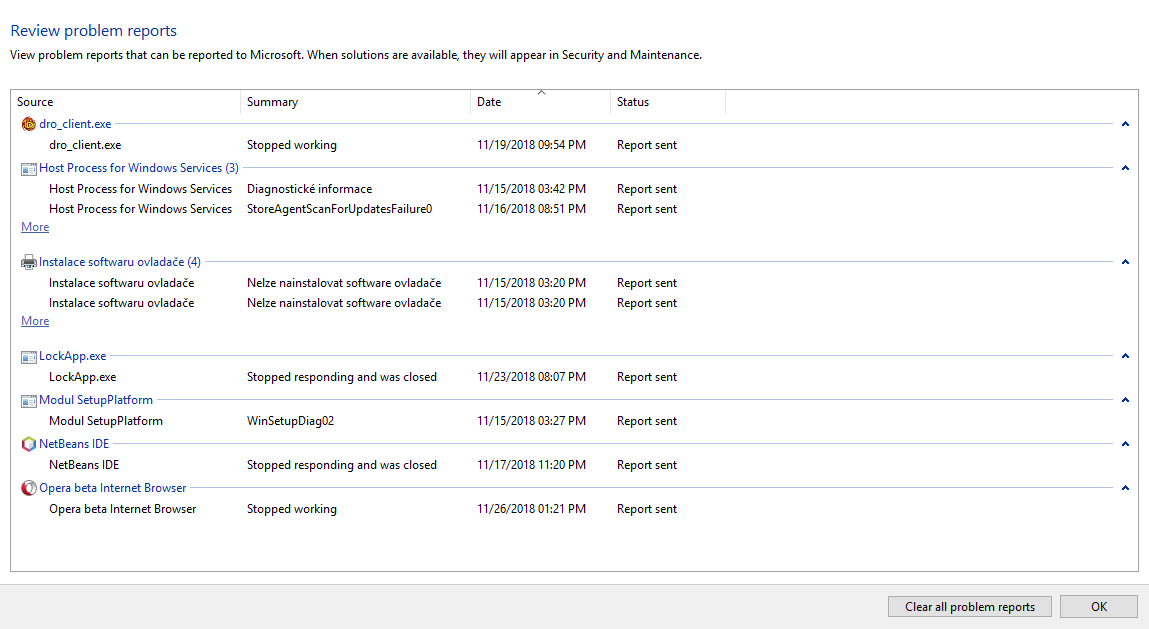Viewport: 1149px width, 629px height.
Task: Collapse the Host Process for Windows Services group
Action: pos(1125,168)
